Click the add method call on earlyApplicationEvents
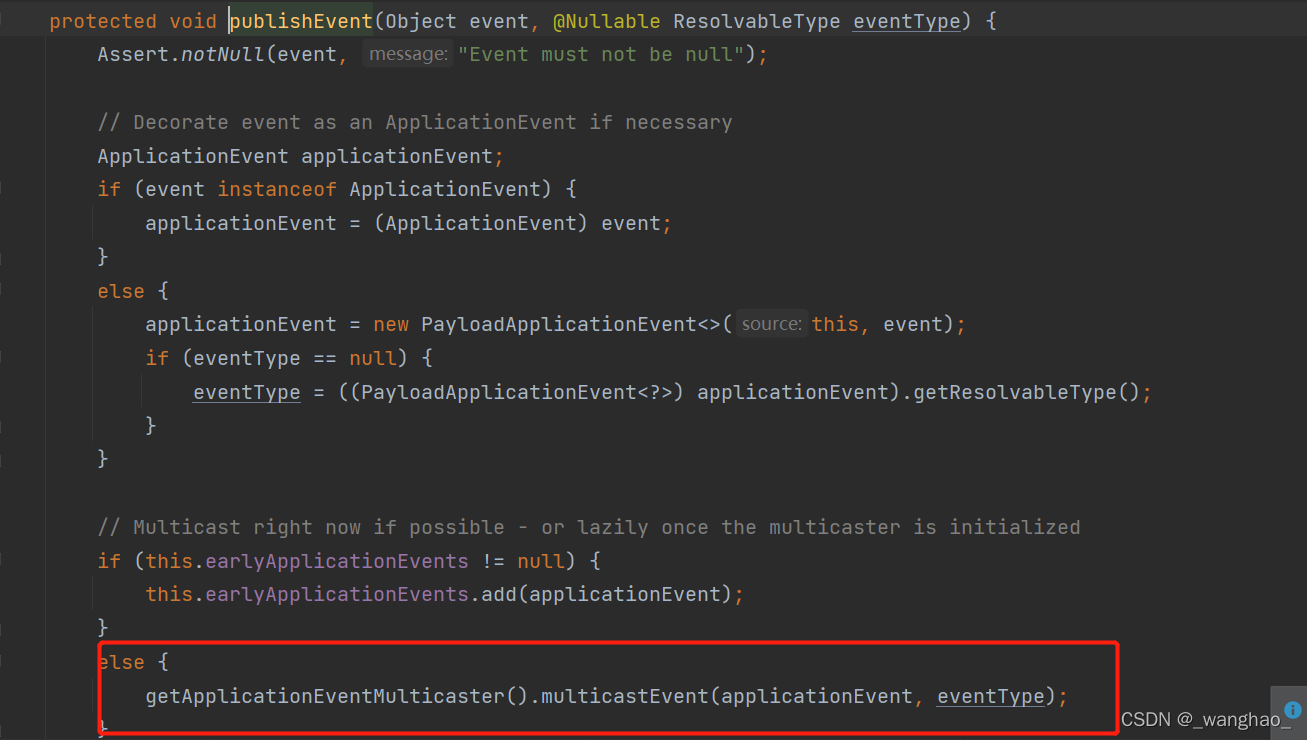Screen dimensions: 1307x740 point(499,594)
